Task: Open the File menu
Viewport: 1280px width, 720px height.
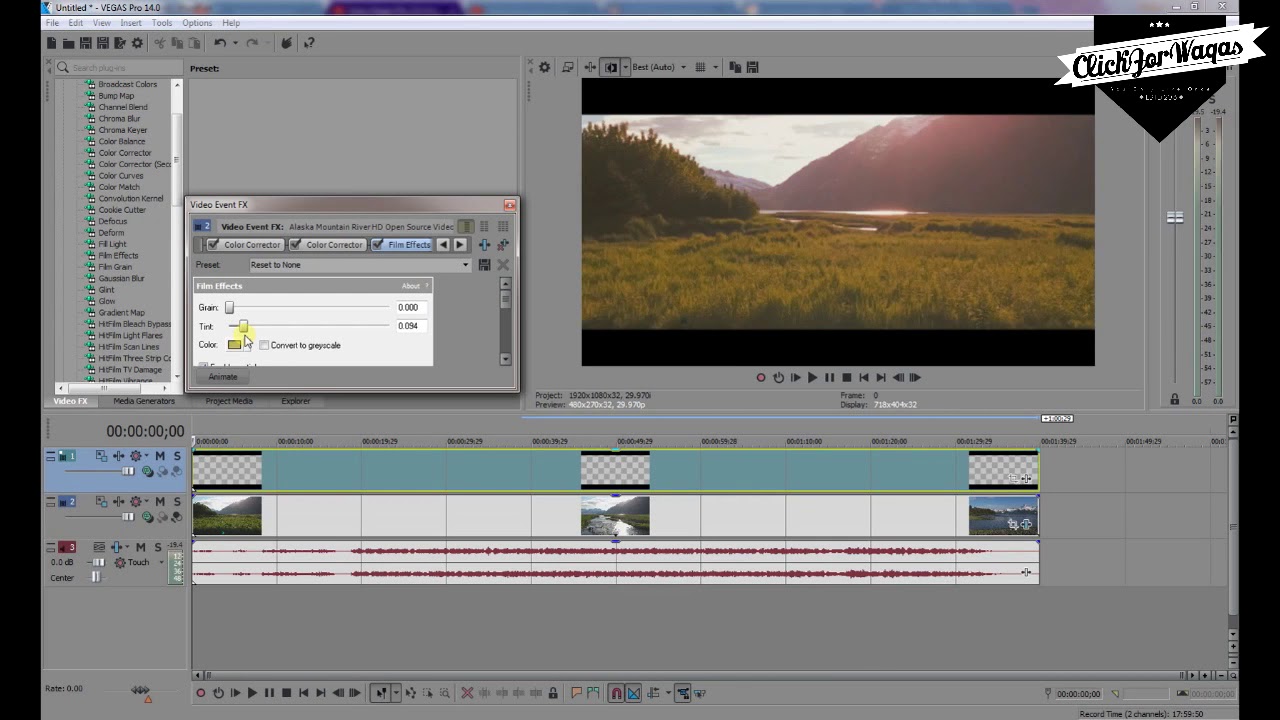Action: point(52,23)
